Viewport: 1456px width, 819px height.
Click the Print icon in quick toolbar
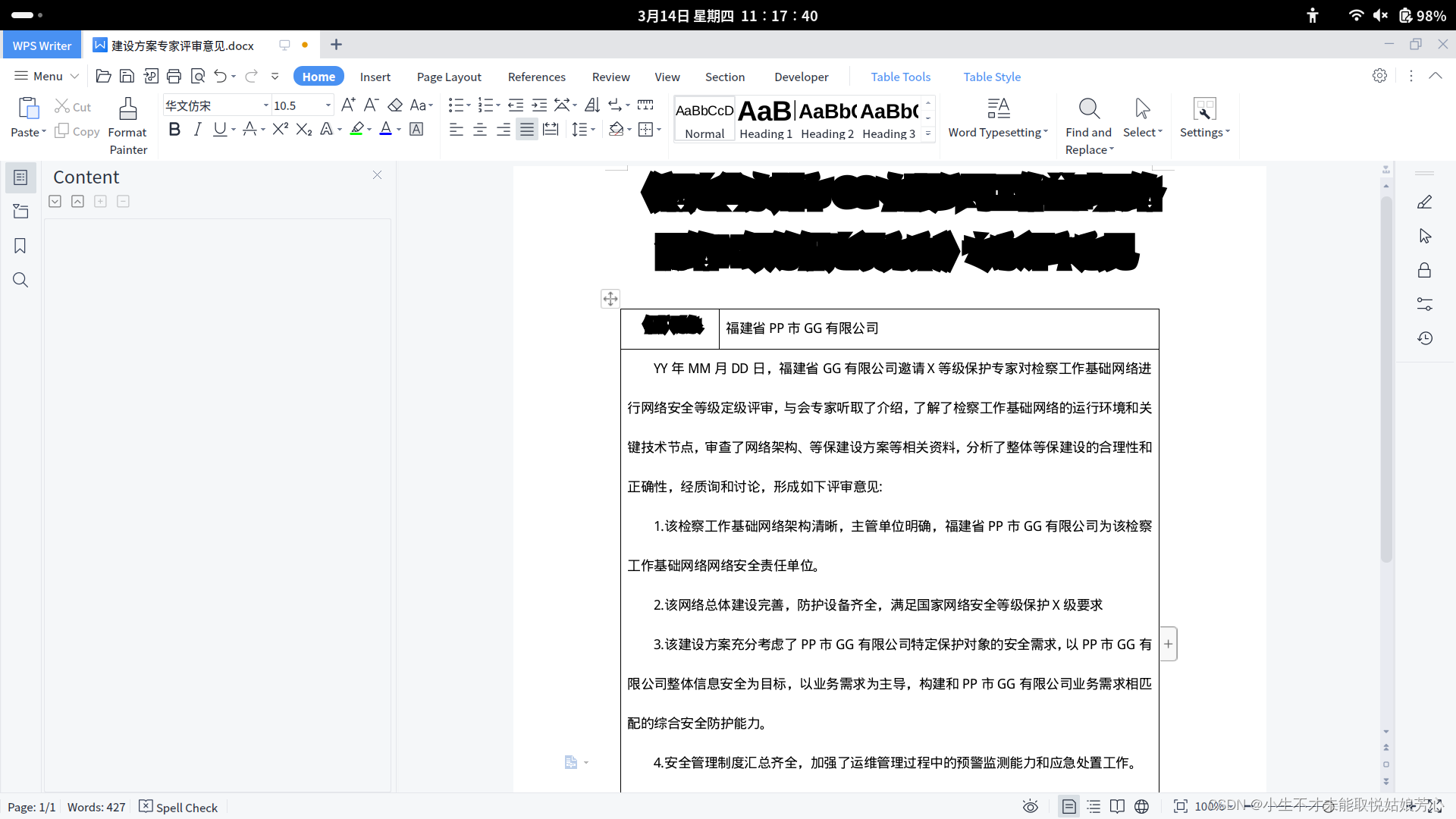point(174,76)
